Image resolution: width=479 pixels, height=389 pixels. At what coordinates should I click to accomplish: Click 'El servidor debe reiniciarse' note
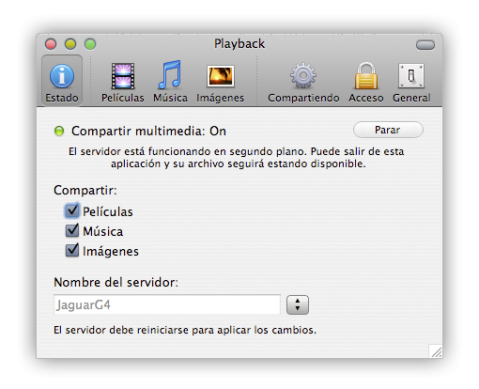(x=185, y=330)
